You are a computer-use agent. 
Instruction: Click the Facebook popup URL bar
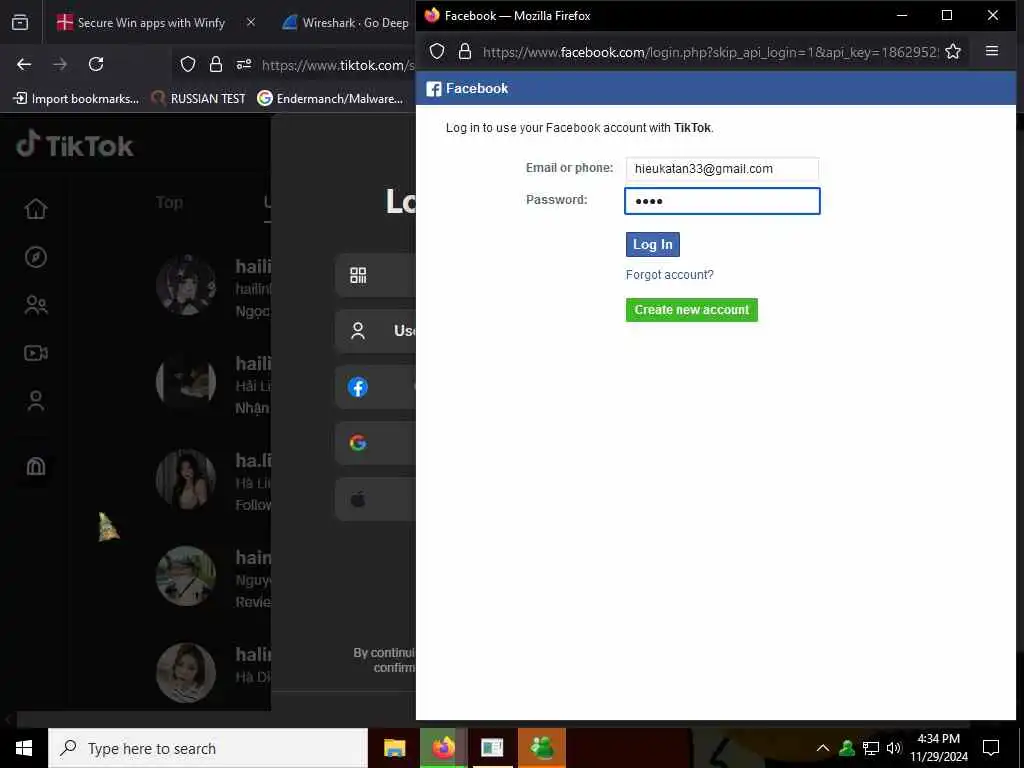pyautogui.click(x=711, y=52)
